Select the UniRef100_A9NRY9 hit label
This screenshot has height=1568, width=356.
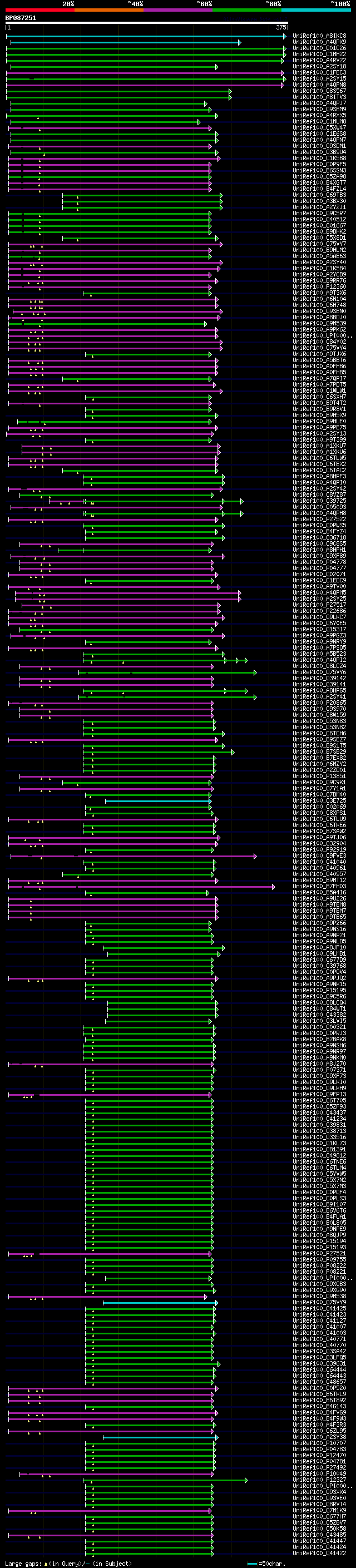tap(319, 641)
